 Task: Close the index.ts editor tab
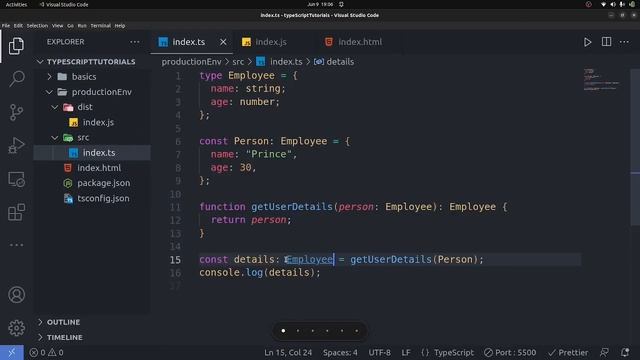pyautogui.click(x=223, y=42)
